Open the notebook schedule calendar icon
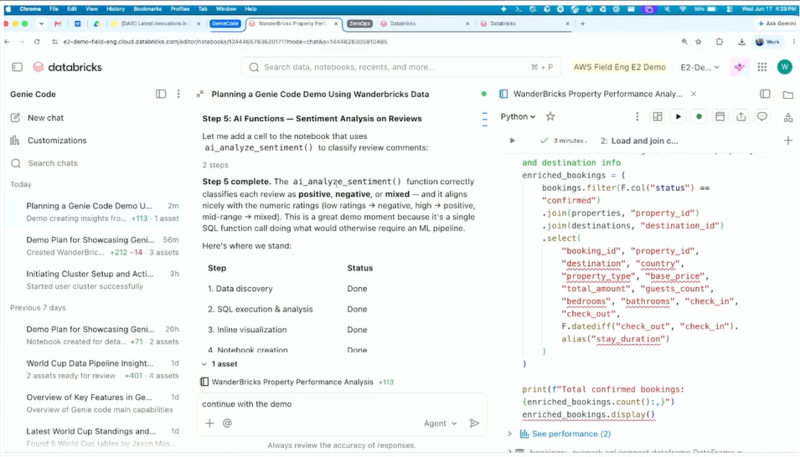Image resolution: width=800 pixels, height=457 pixels. pyautogui.click(x=720, y=117)
